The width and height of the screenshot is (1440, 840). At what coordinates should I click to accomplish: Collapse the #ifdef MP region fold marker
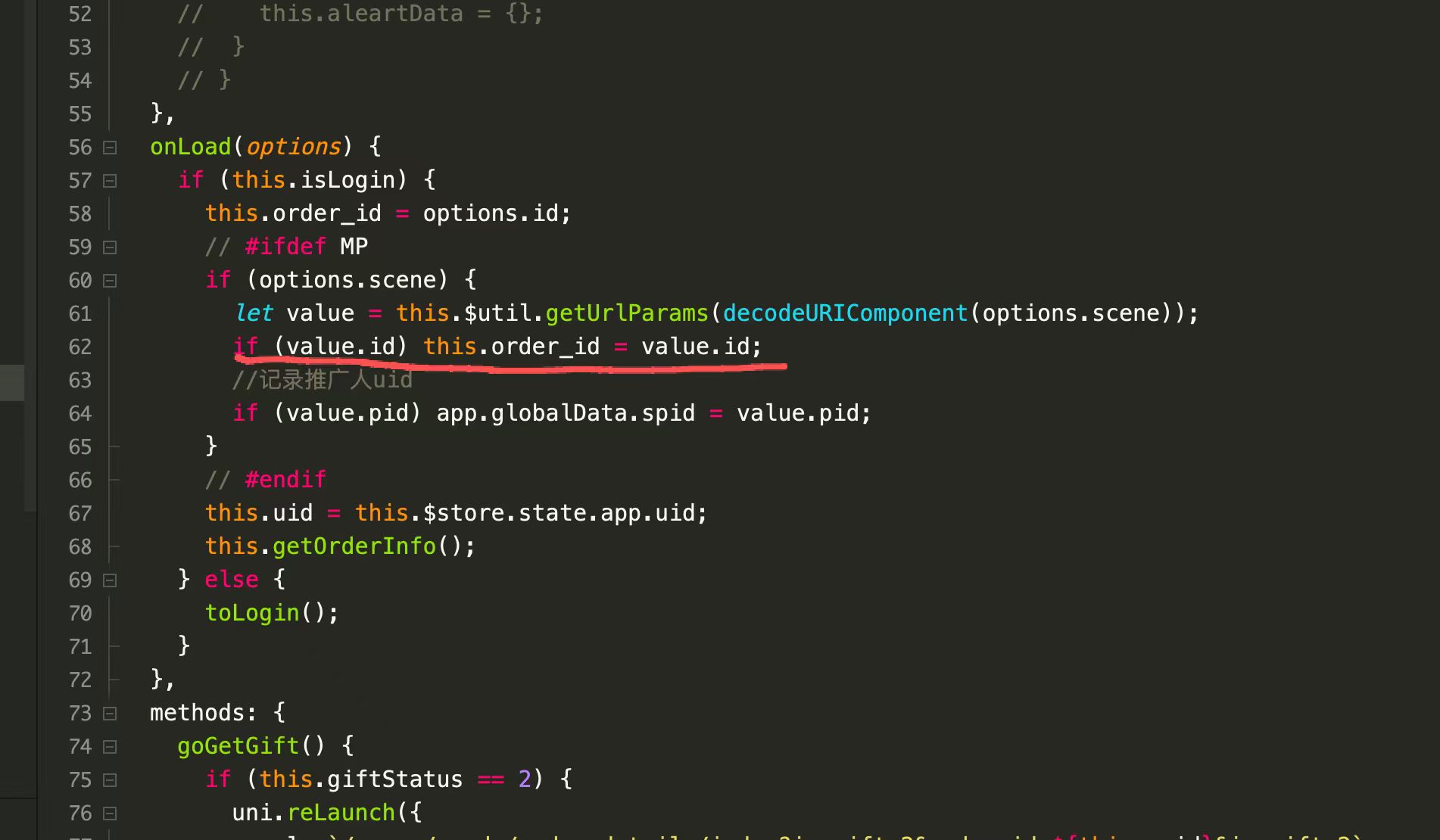pyautogui.click(x=110, y=247)
